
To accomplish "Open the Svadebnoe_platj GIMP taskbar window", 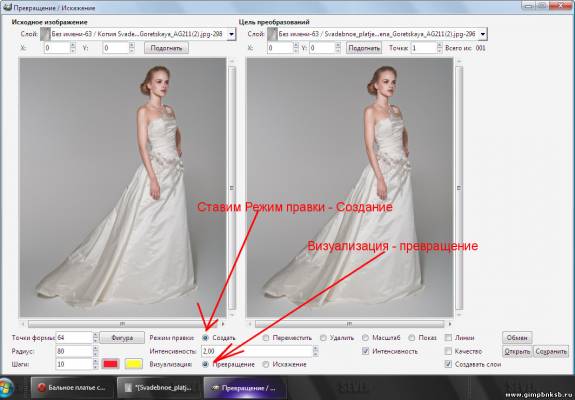I will pyautogui.click(x=159, y=388).
